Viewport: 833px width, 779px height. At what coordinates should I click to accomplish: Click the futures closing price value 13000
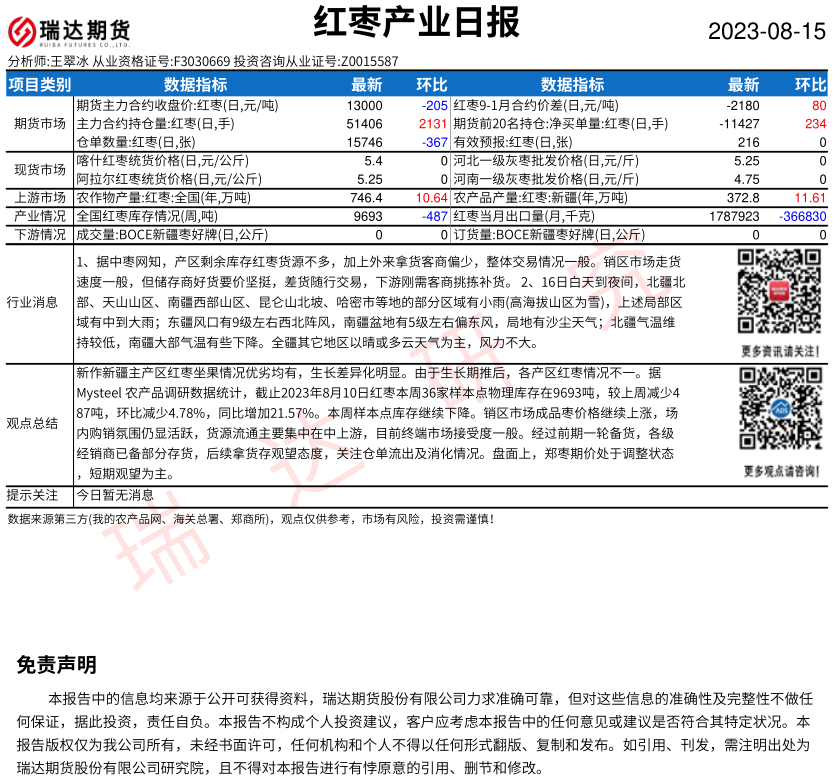coord(364,105)
